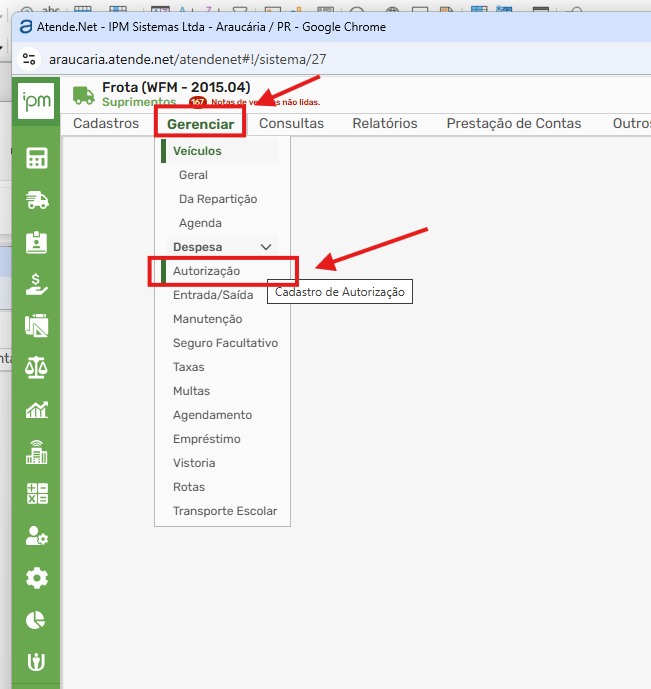Image resolution: width=651 pixels, height=689 pixels.
Task: Open the Prestação de Contas menu
Action: point(514,123)
